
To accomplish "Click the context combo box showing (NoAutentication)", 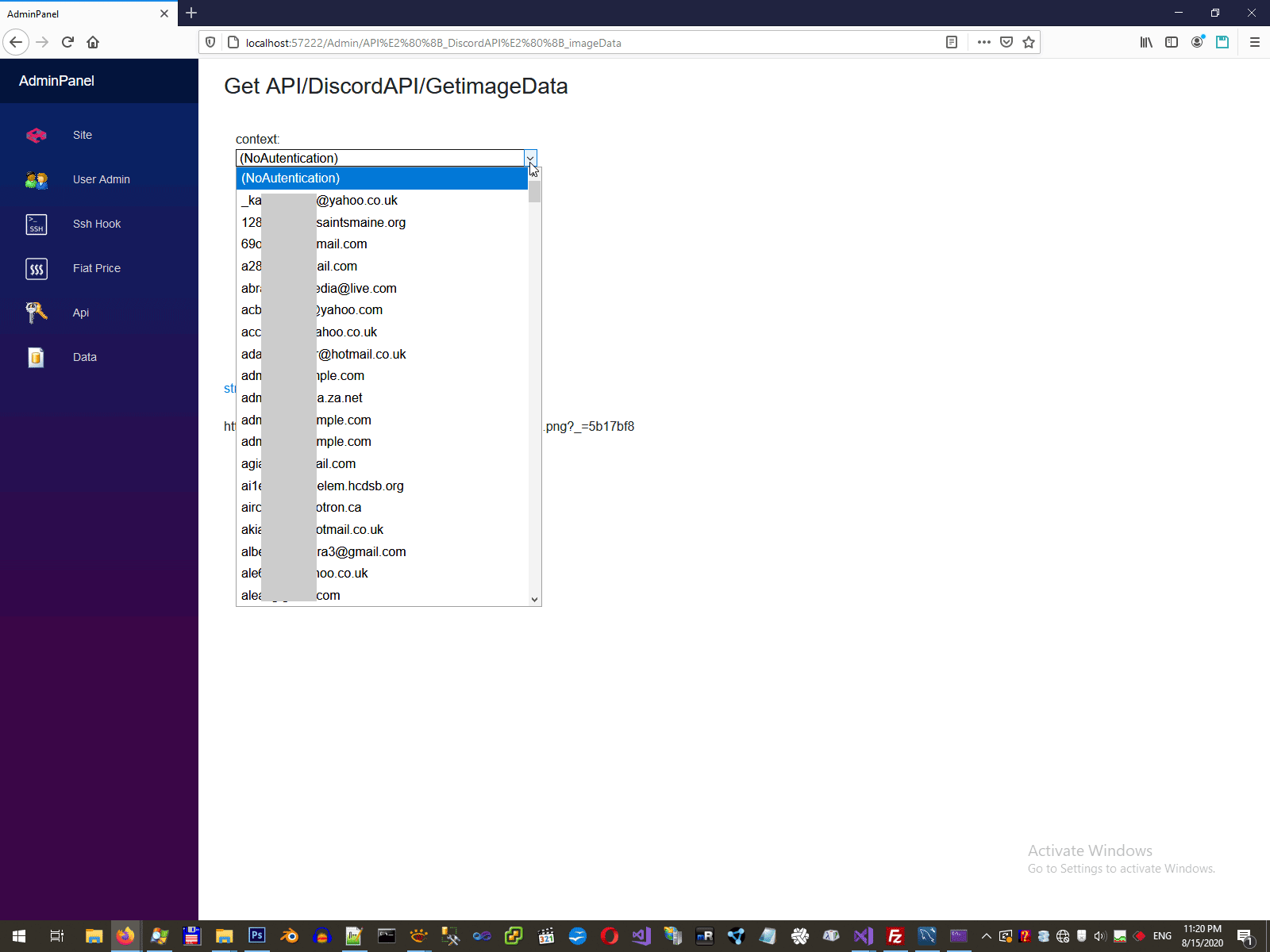I will tap(387, 158).
